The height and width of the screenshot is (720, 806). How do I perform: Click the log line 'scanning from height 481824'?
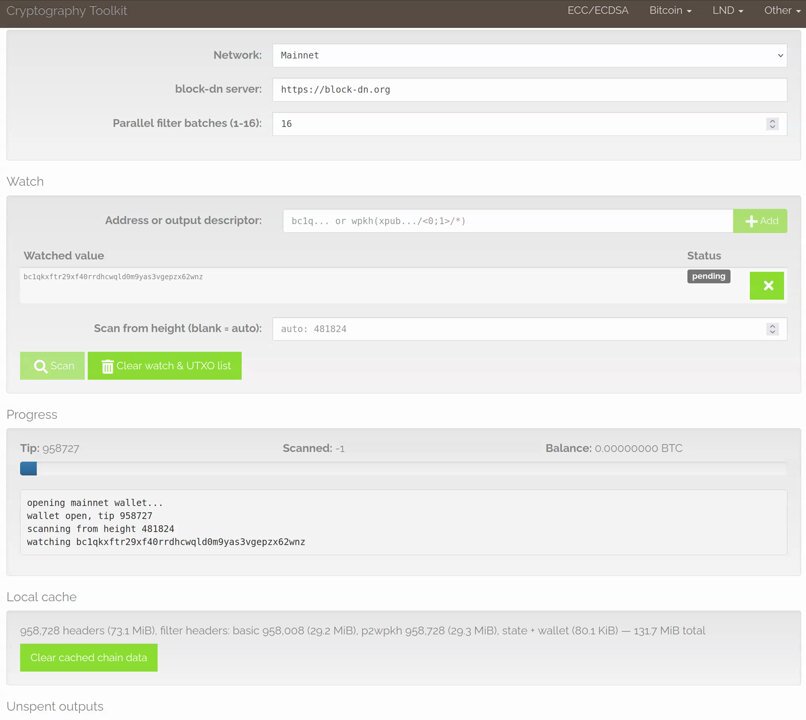(x=100, y=529)
